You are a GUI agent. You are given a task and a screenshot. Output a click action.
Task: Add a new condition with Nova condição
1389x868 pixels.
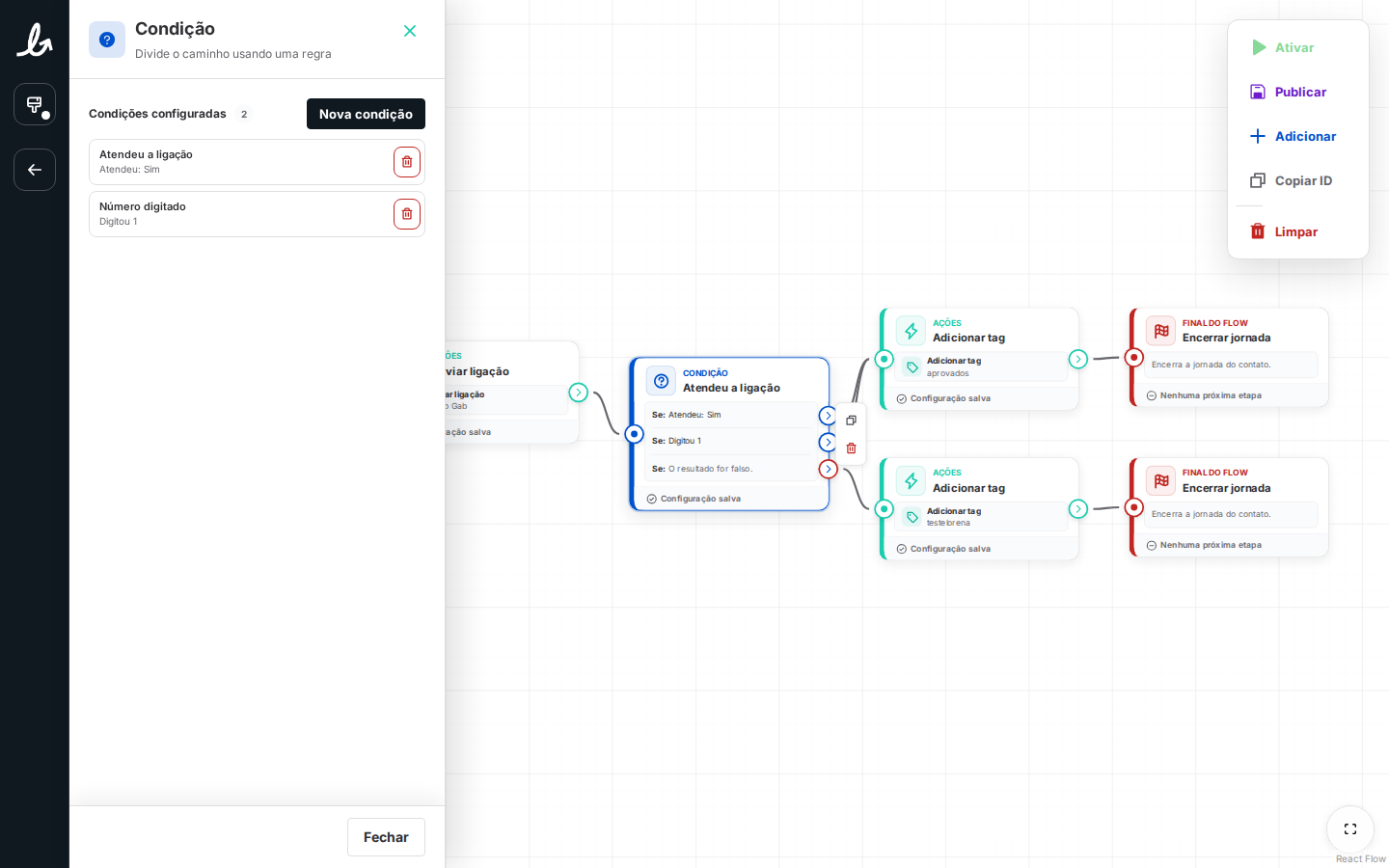(x=366, y=114)
